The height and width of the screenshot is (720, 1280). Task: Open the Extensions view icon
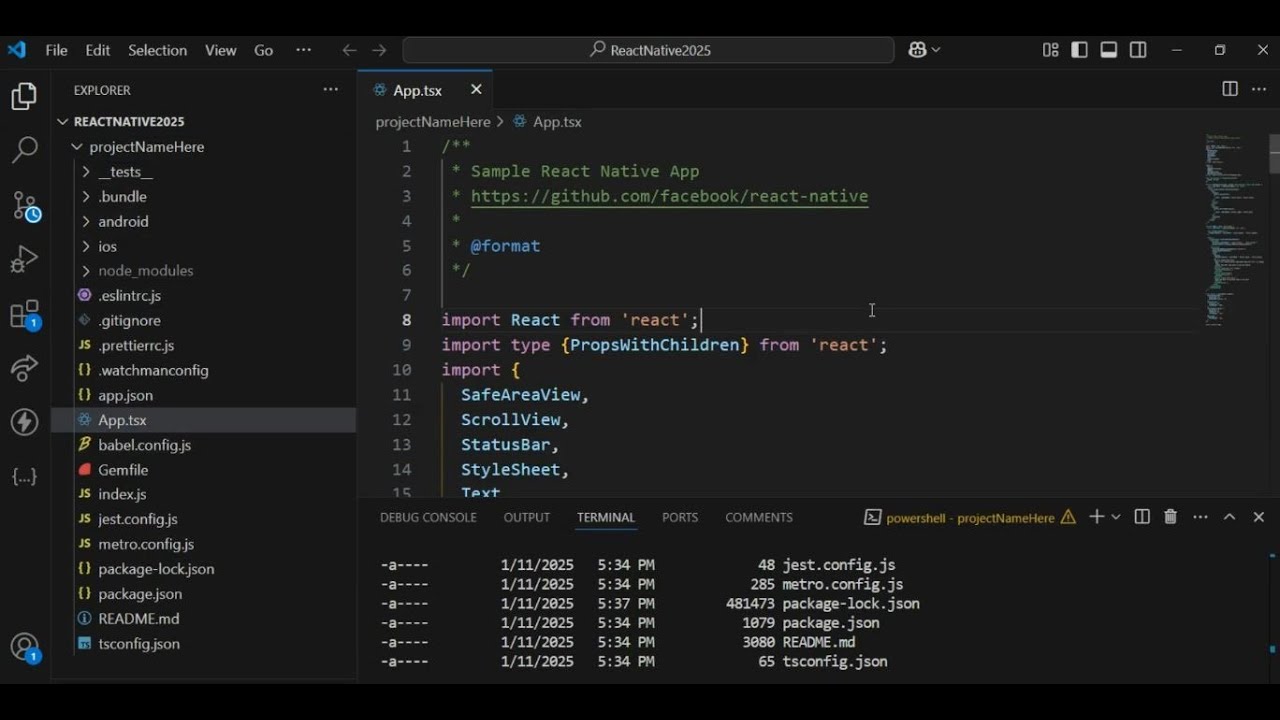click(x=25, y=315)
